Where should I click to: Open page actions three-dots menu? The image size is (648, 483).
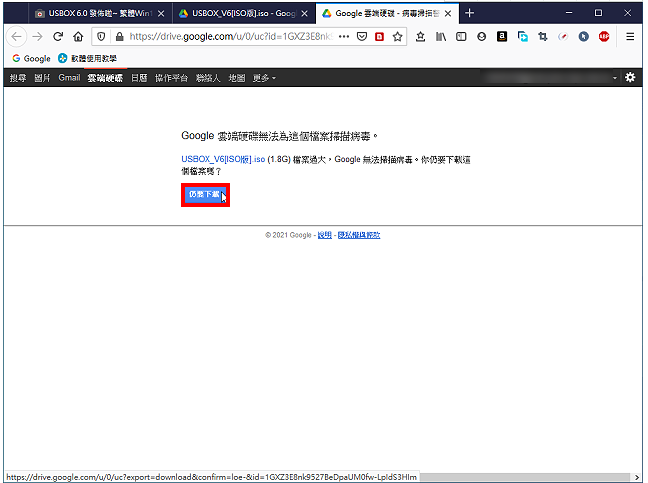[344, 37]
